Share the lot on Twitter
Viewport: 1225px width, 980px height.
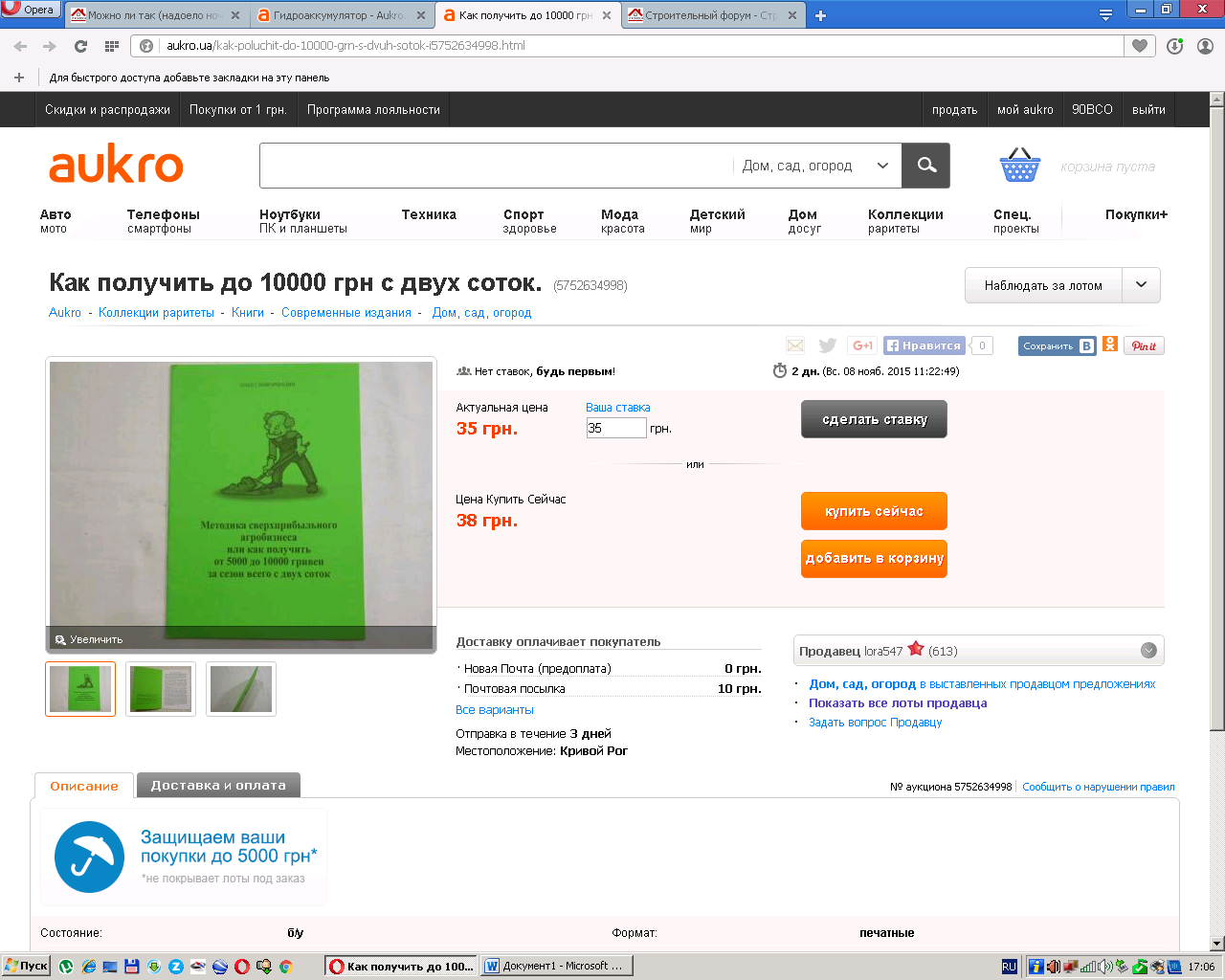tap(828, 345)
